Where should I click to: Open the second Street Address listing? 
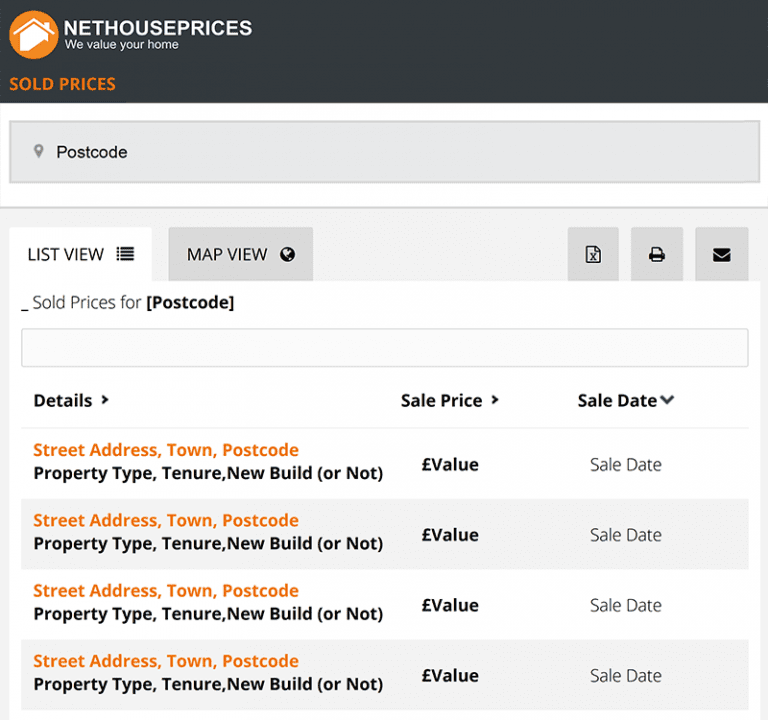click(x=166, y=520)
